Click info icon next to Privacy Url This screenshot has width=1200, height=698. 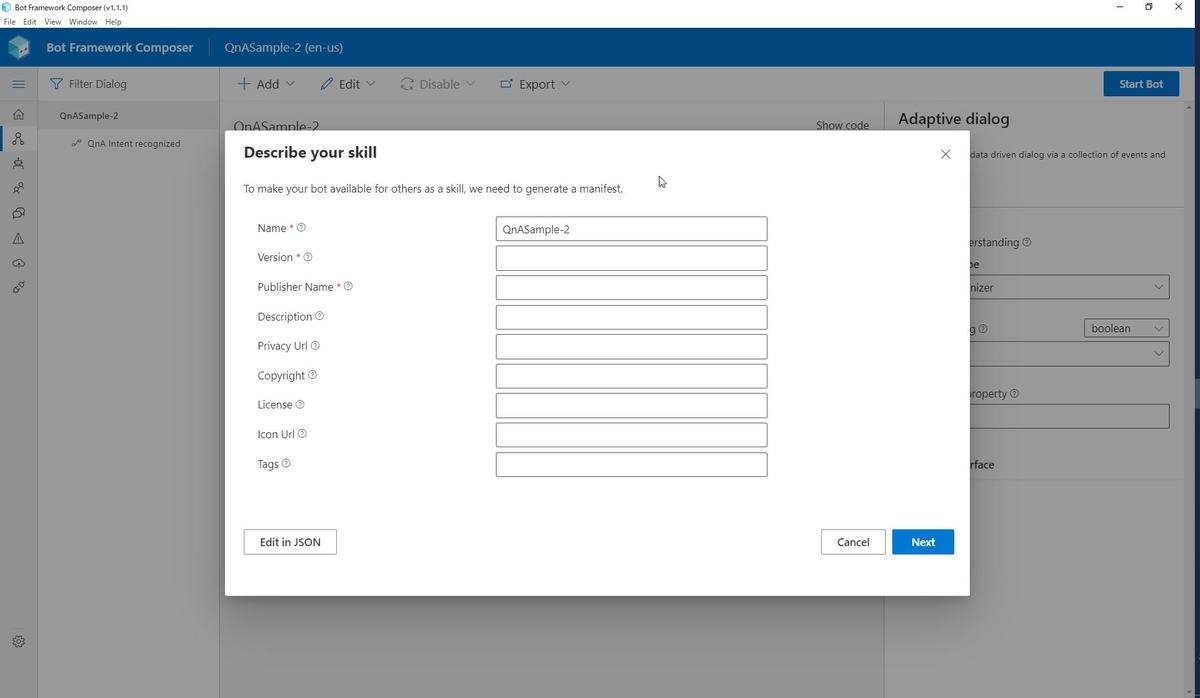pyautogui.click(x=316, y=346)
